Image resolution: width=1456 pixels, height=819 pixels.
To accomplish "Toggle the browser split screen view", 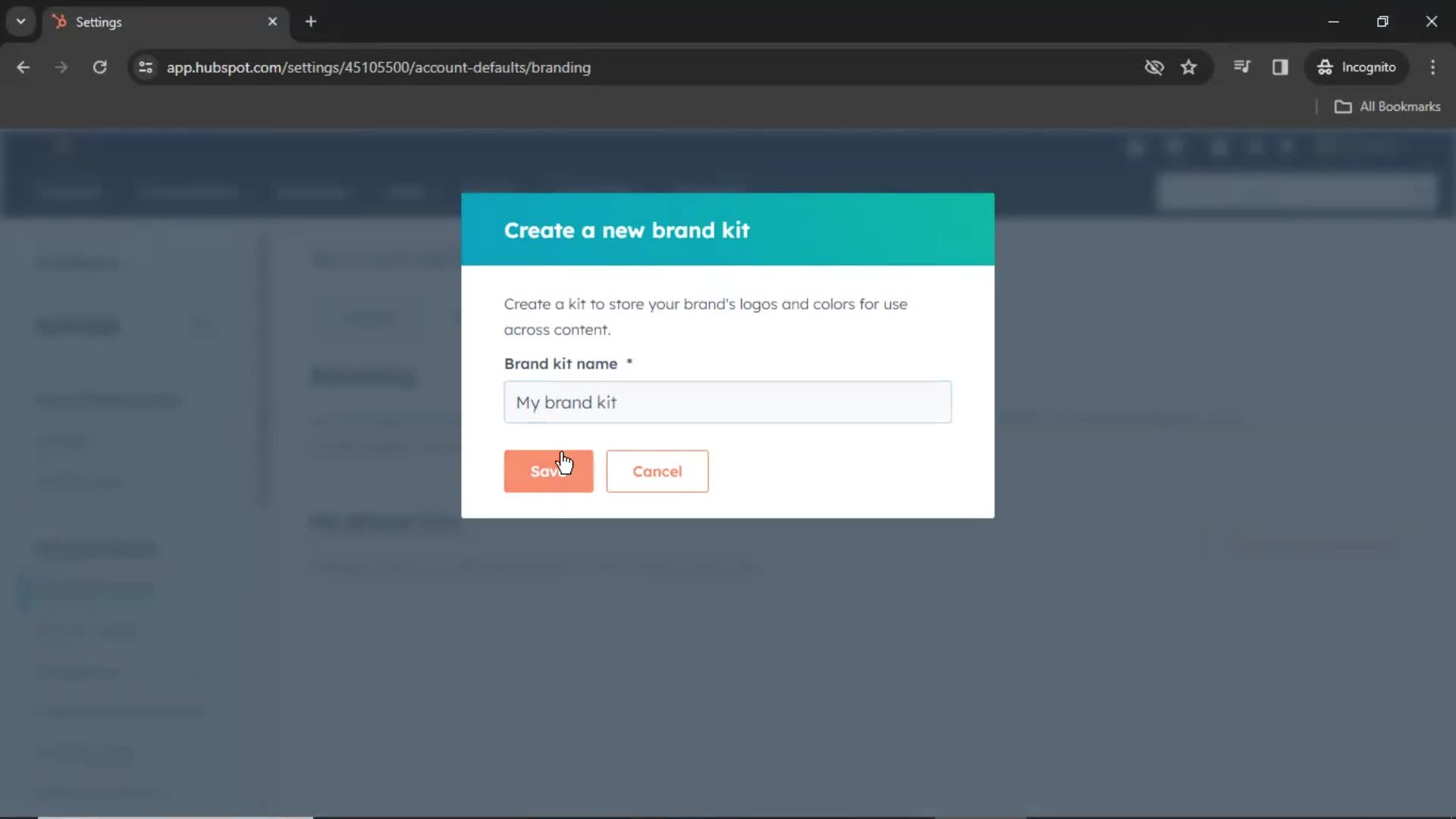I will 1281,67.
